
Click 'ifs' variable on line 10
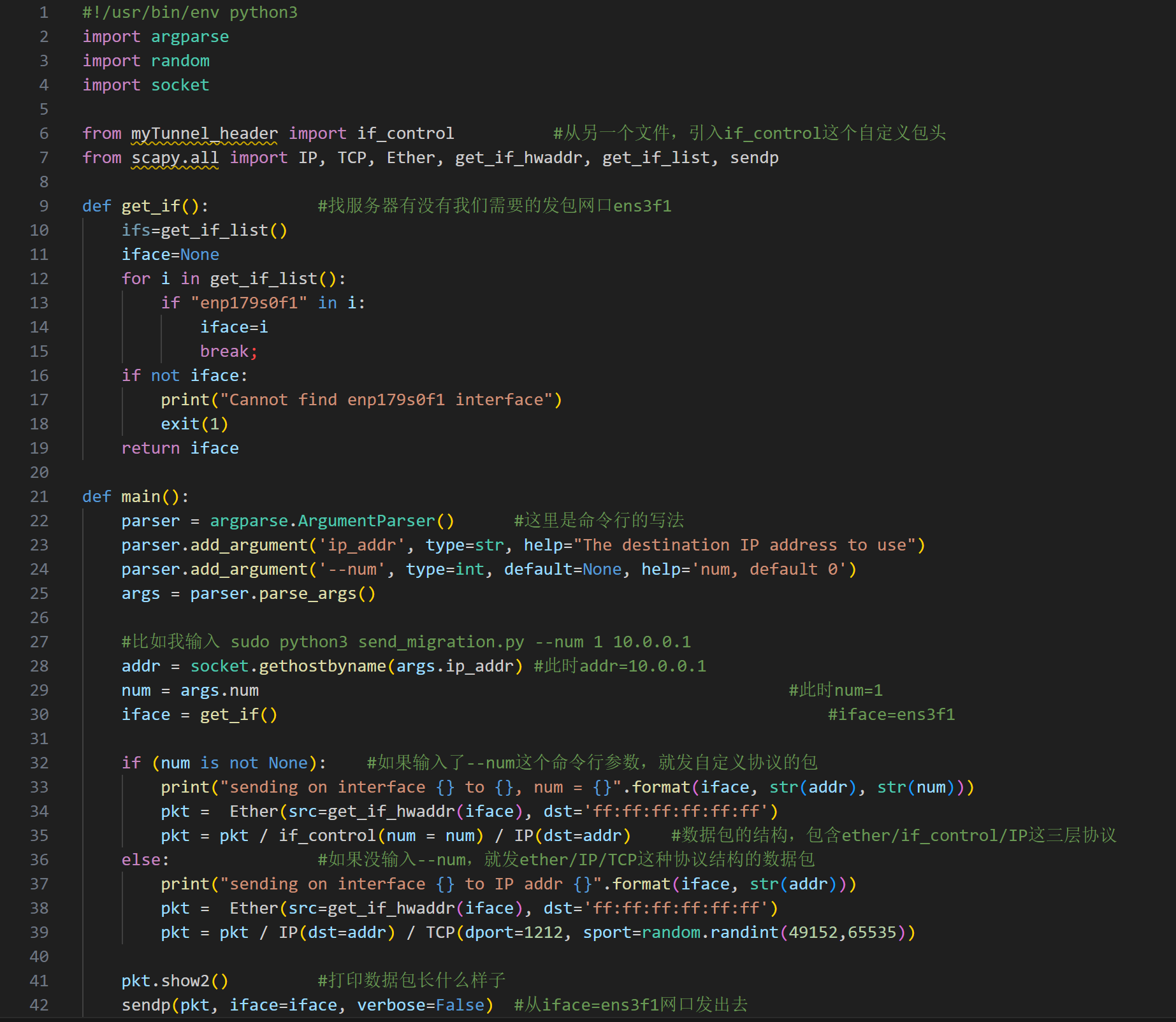point(136,231)
